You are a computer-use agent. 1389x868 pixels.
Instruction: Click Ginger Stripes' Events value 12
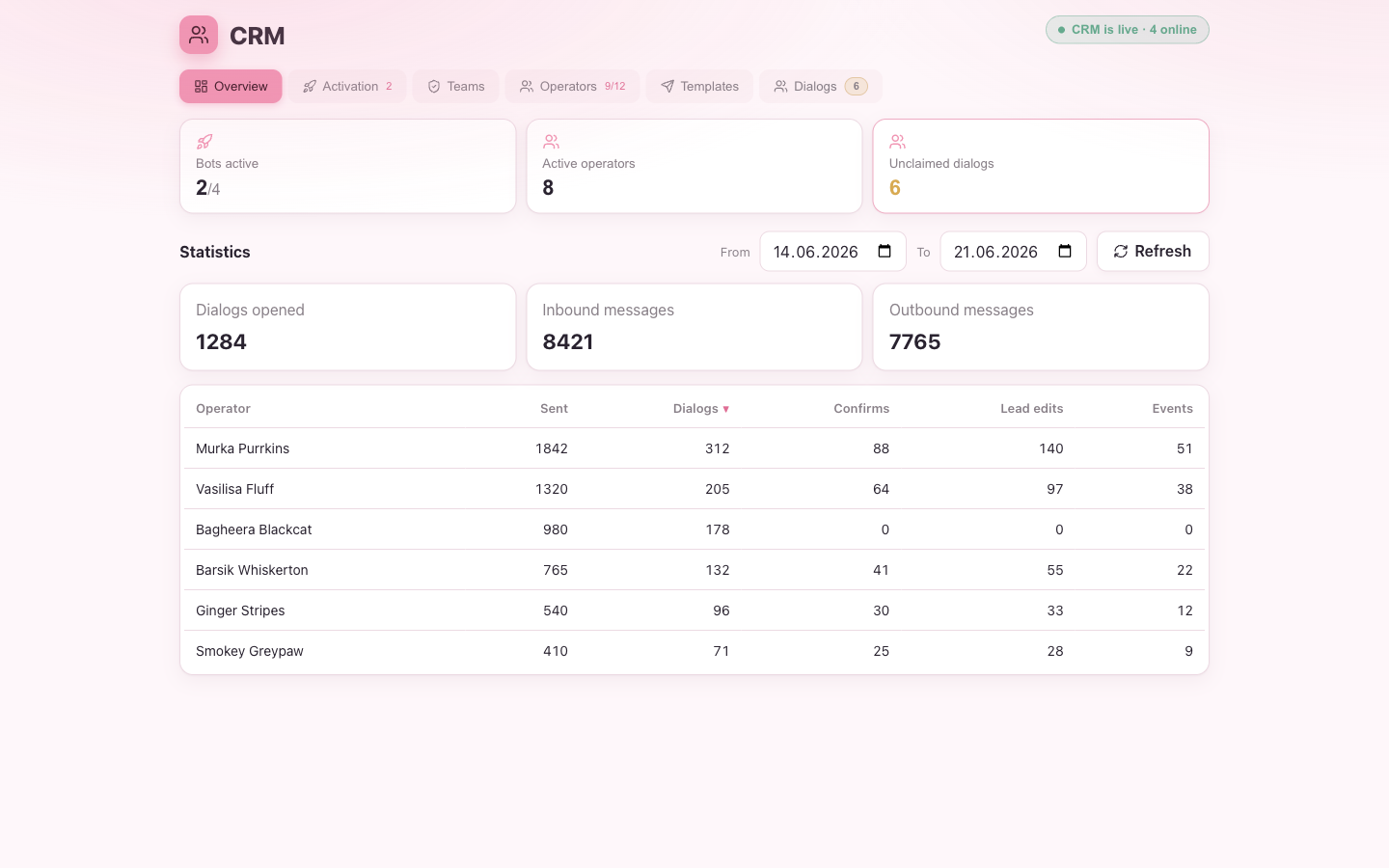click(1185, 610)
